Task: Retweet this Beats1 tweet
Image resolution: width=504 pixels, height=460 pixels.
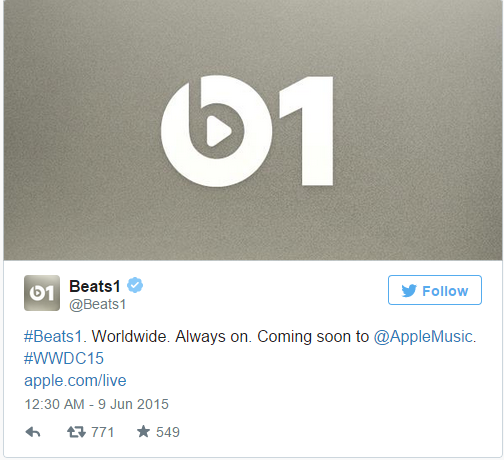Action: tap(76, 432)
